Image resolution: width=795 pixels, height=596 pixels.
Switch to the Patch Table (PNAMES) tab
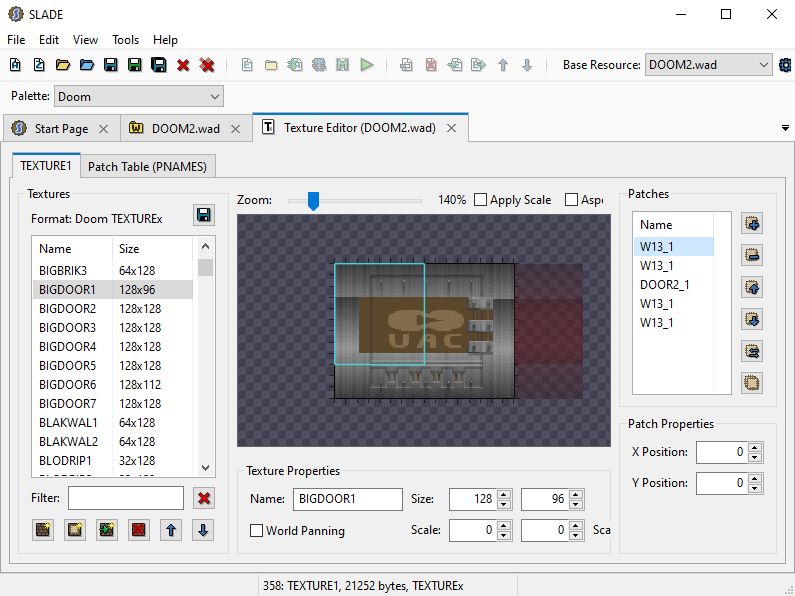(147, 167)
